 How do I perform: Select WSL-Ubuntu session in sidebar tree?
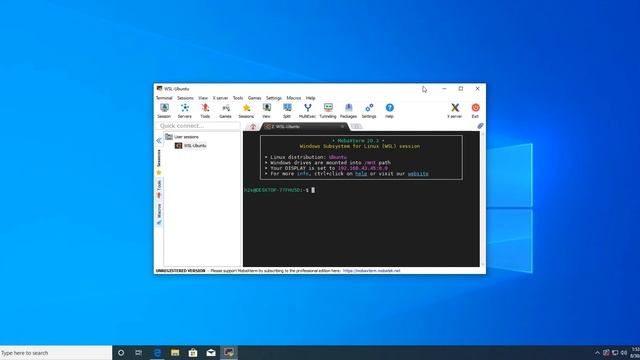191,146
